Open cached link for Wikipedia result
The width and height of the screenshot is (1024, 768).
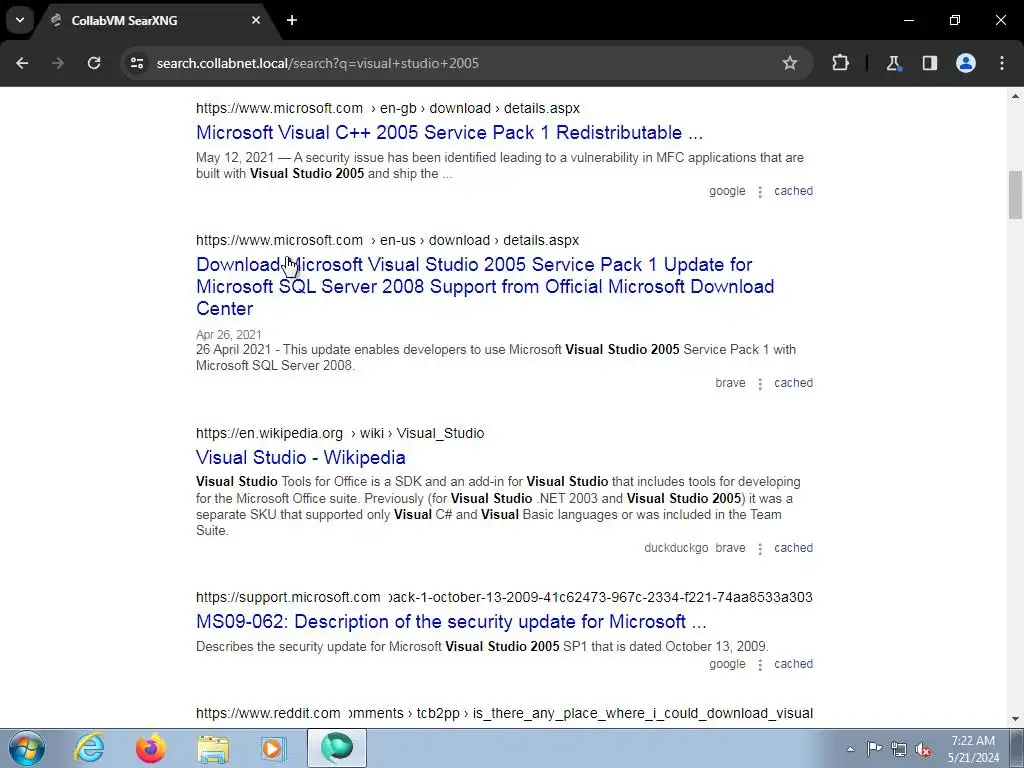tap(793, 549)
